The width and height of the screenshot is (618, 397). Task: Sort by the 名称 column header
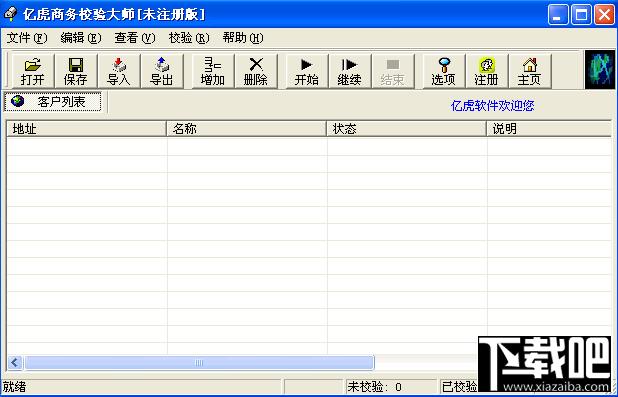point(247,129)
